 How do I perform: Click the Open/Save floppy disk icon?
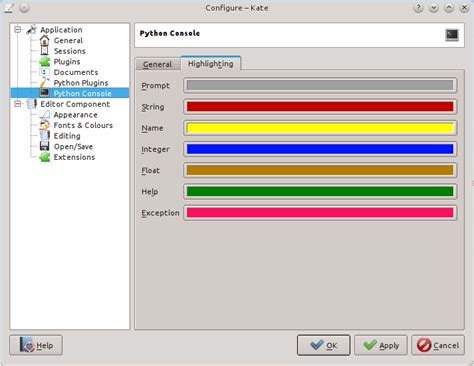[44, 146]
